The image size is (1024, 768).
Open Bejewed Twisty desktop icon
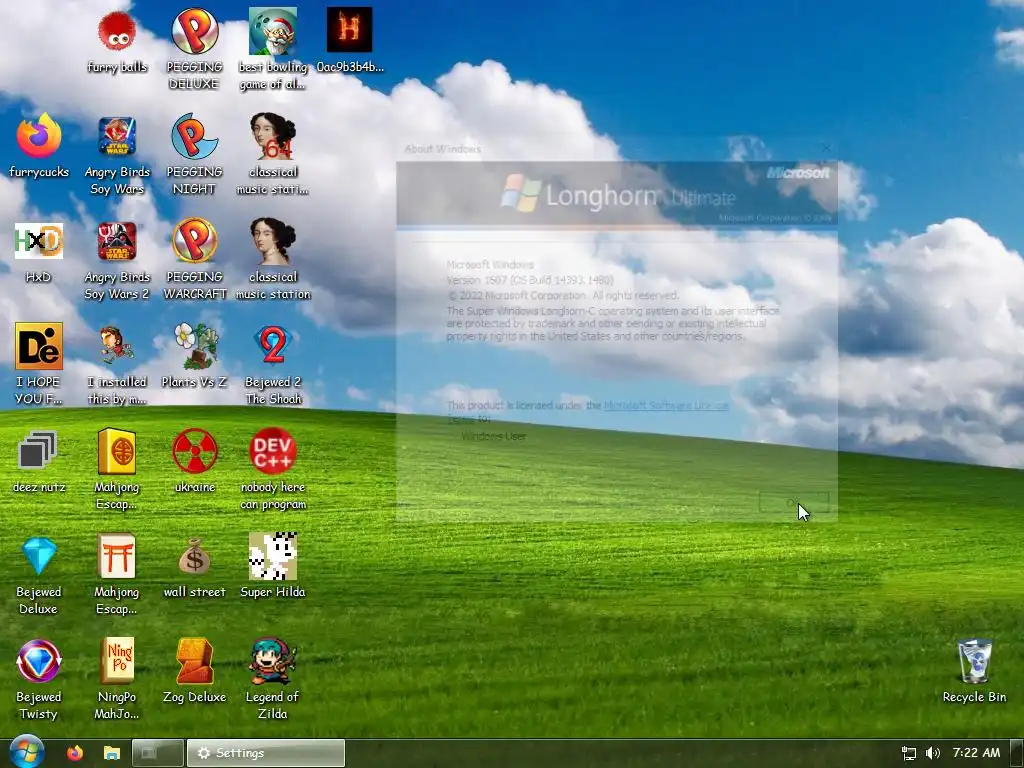[39, 680]
